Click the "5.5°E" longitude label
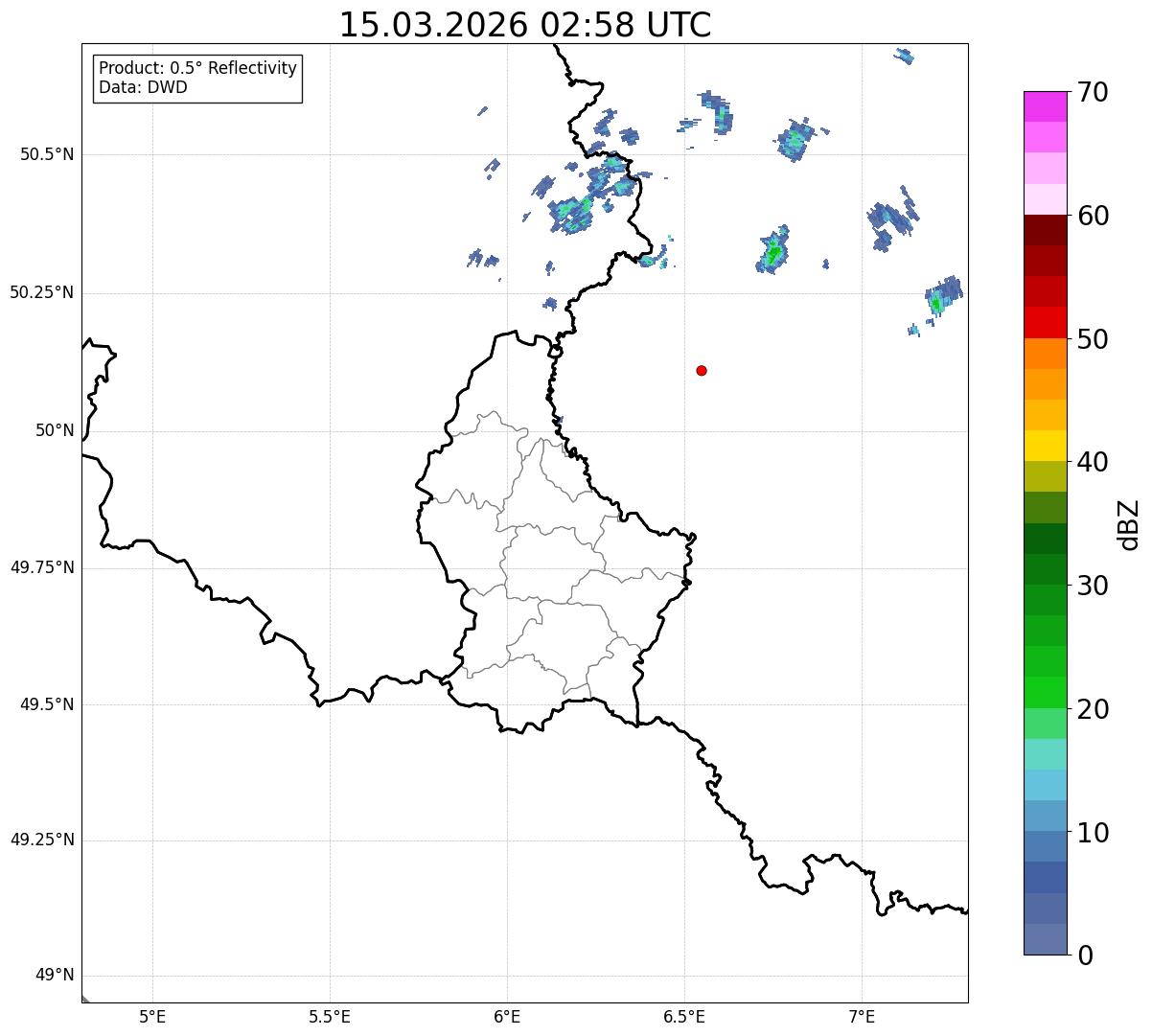This screenshot has height=1036, width=1152. click(x=330, y=1017)
